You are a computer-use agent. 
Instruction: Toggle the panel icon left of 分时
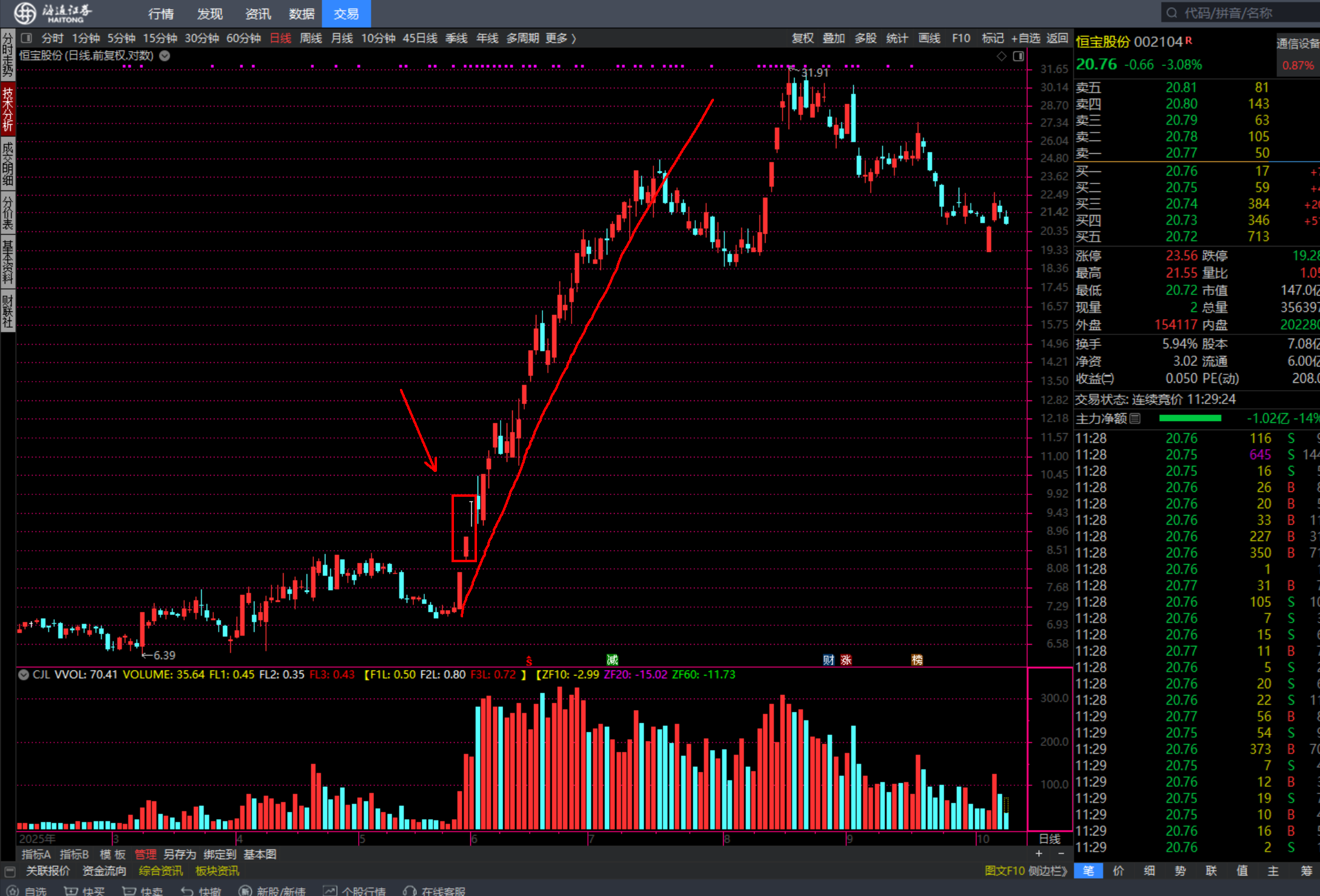[x=26, y=38]
